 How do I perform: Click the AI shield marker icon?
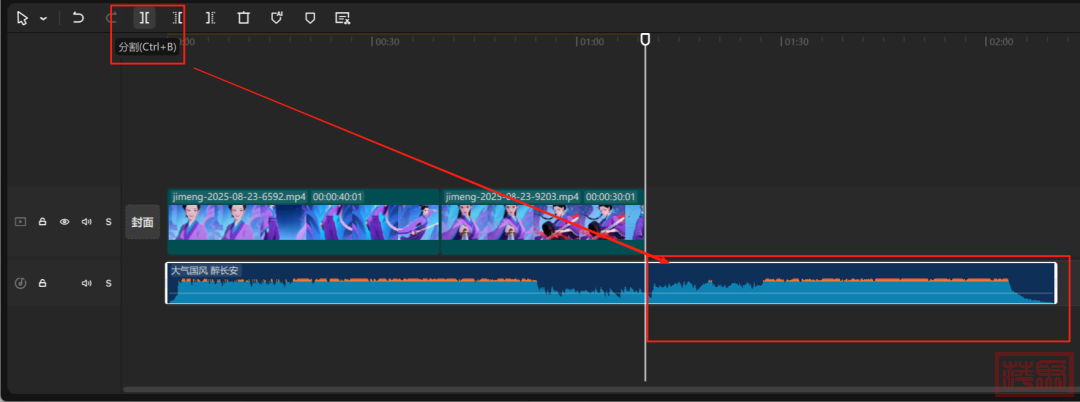[x=277, y=18]
